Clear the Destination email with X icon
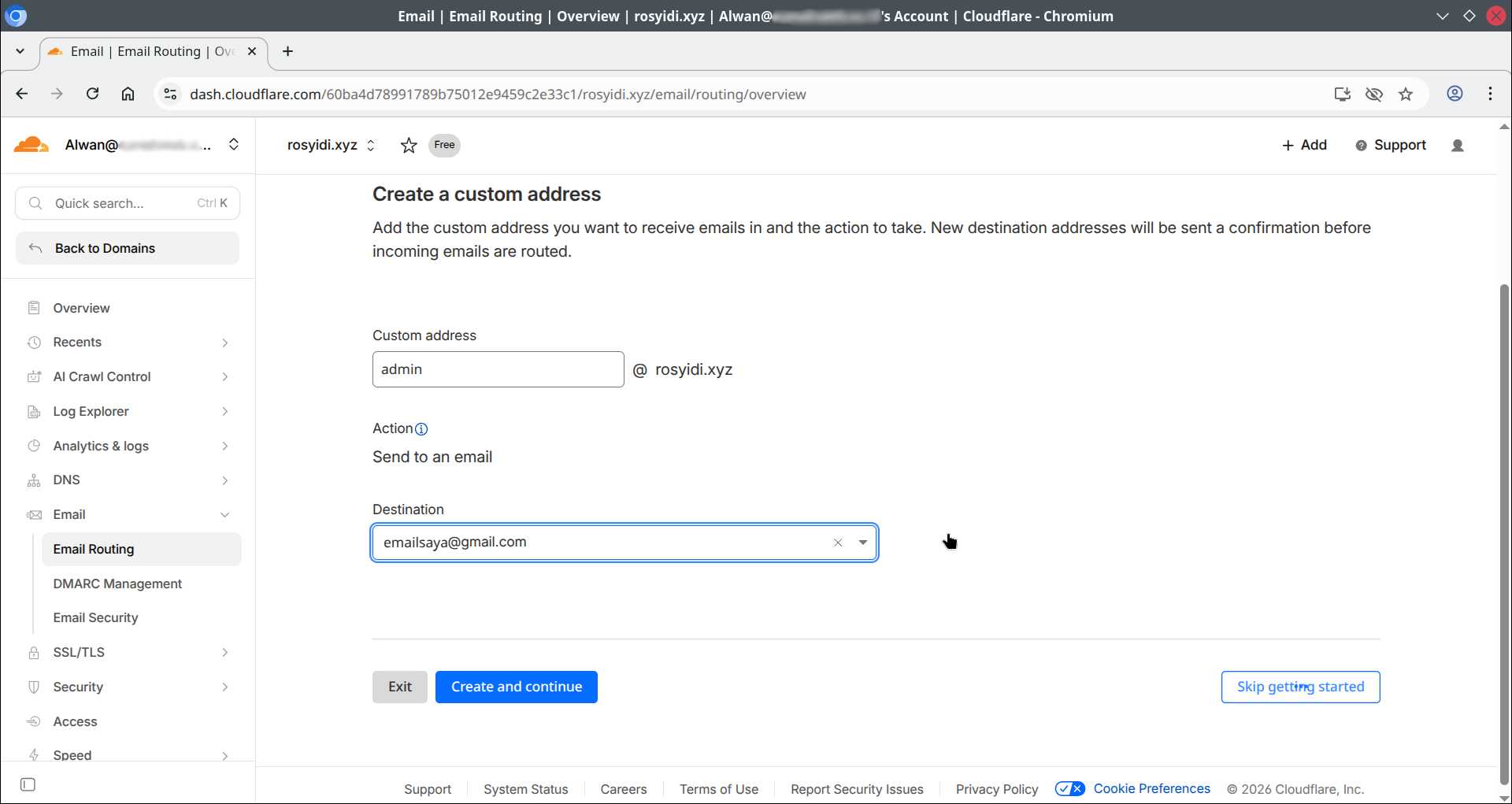This screenshot has height=804, width=1512. click(x=838, y=543)
